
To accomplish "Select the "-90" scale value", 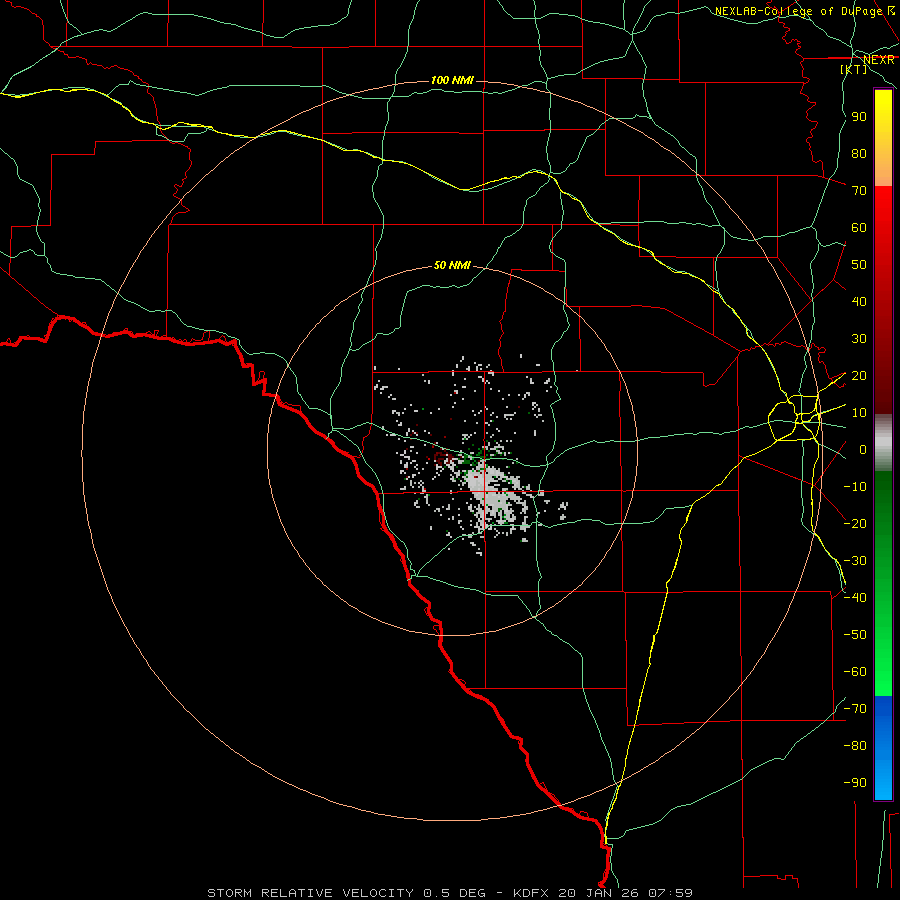I will [x=855, y=783].
